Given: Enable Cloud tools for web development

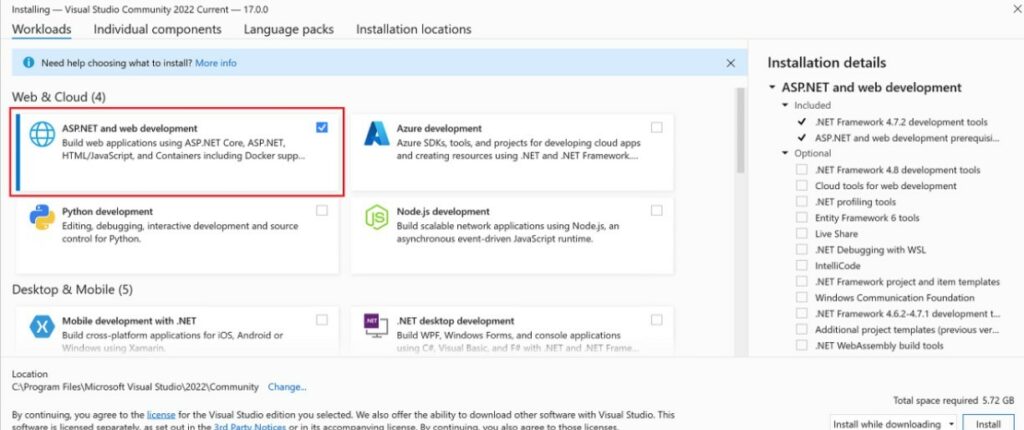Looking at the screenshot, I should pyautogui.click(x=801, y=186).
